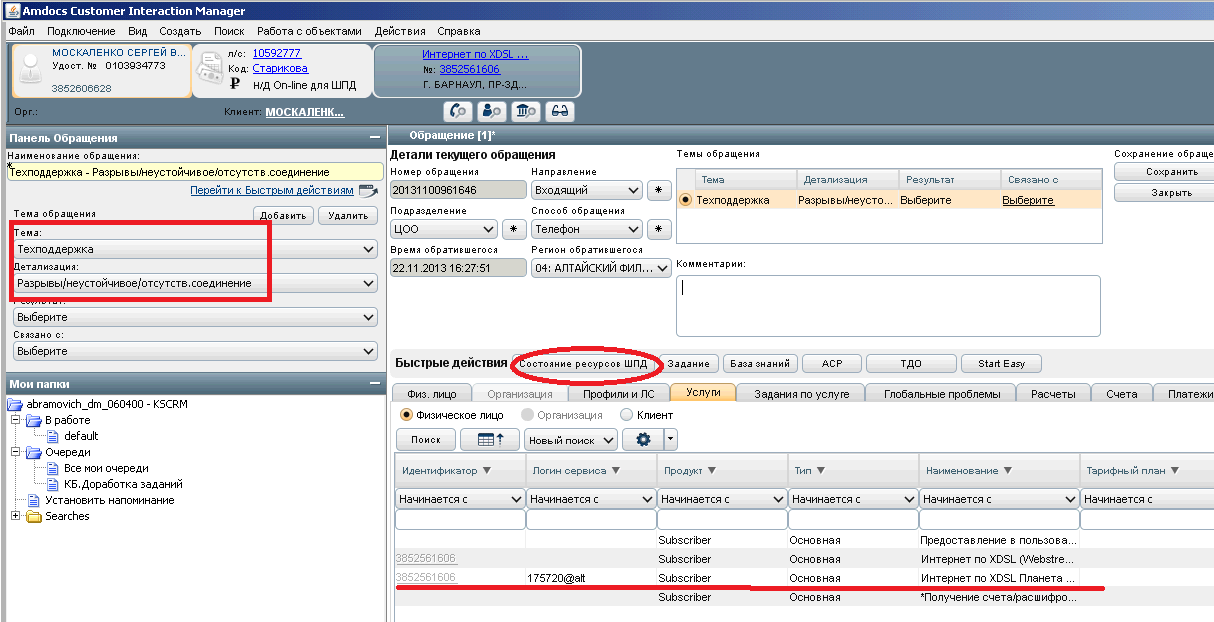The height and width of the screenshot is (622, 1214).
Task: Click Сохранить button
Action: pyautogui.click(x=1164, y=172)
